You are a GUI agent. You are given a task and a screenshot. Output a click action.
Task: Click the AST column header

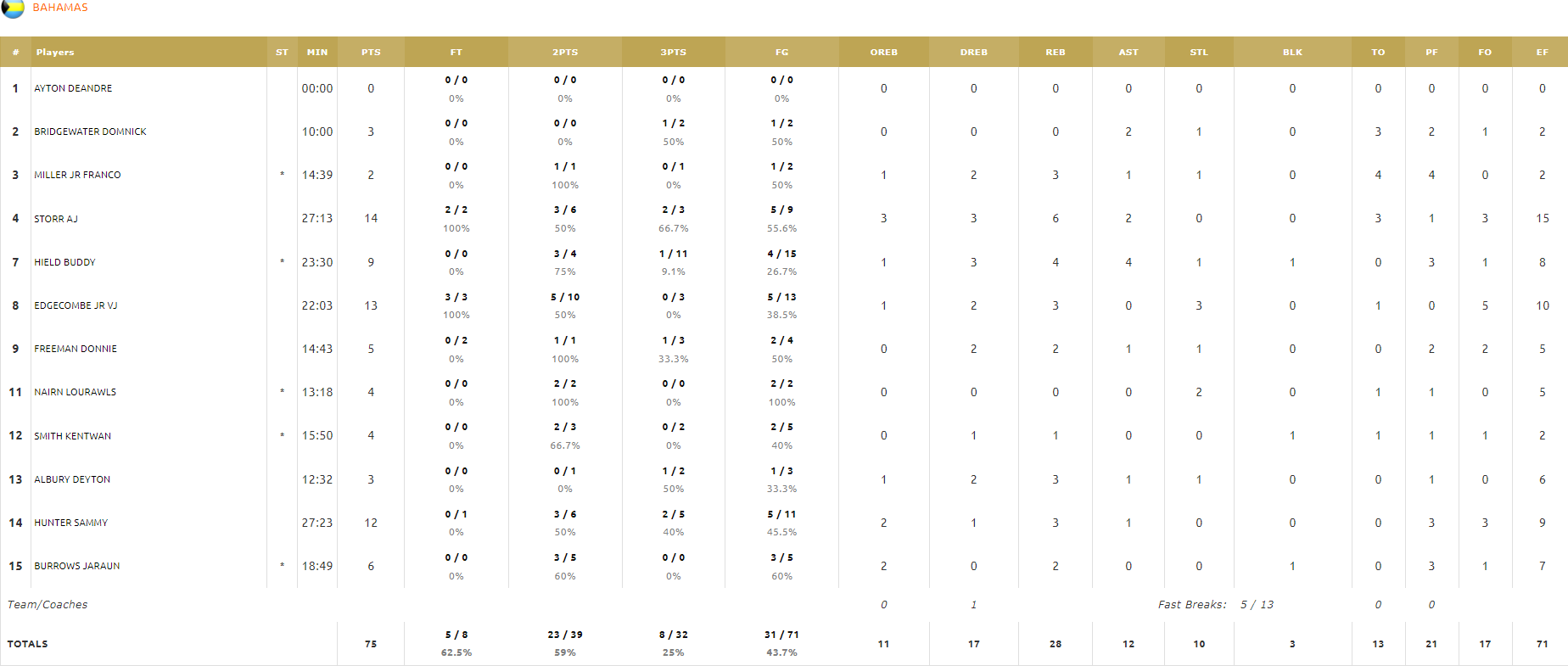1128,52
